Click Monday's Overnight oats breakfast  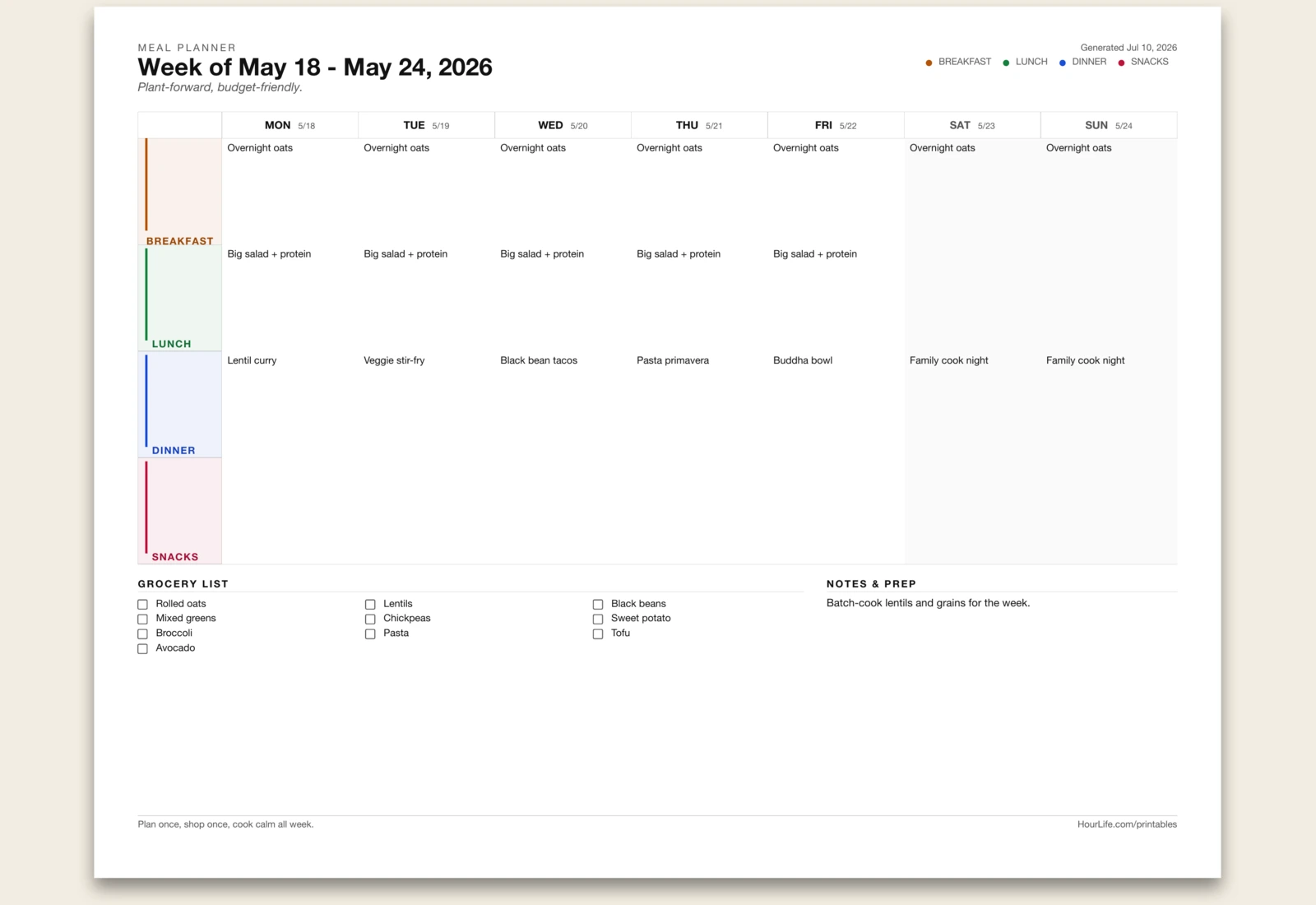pos(260,148)
